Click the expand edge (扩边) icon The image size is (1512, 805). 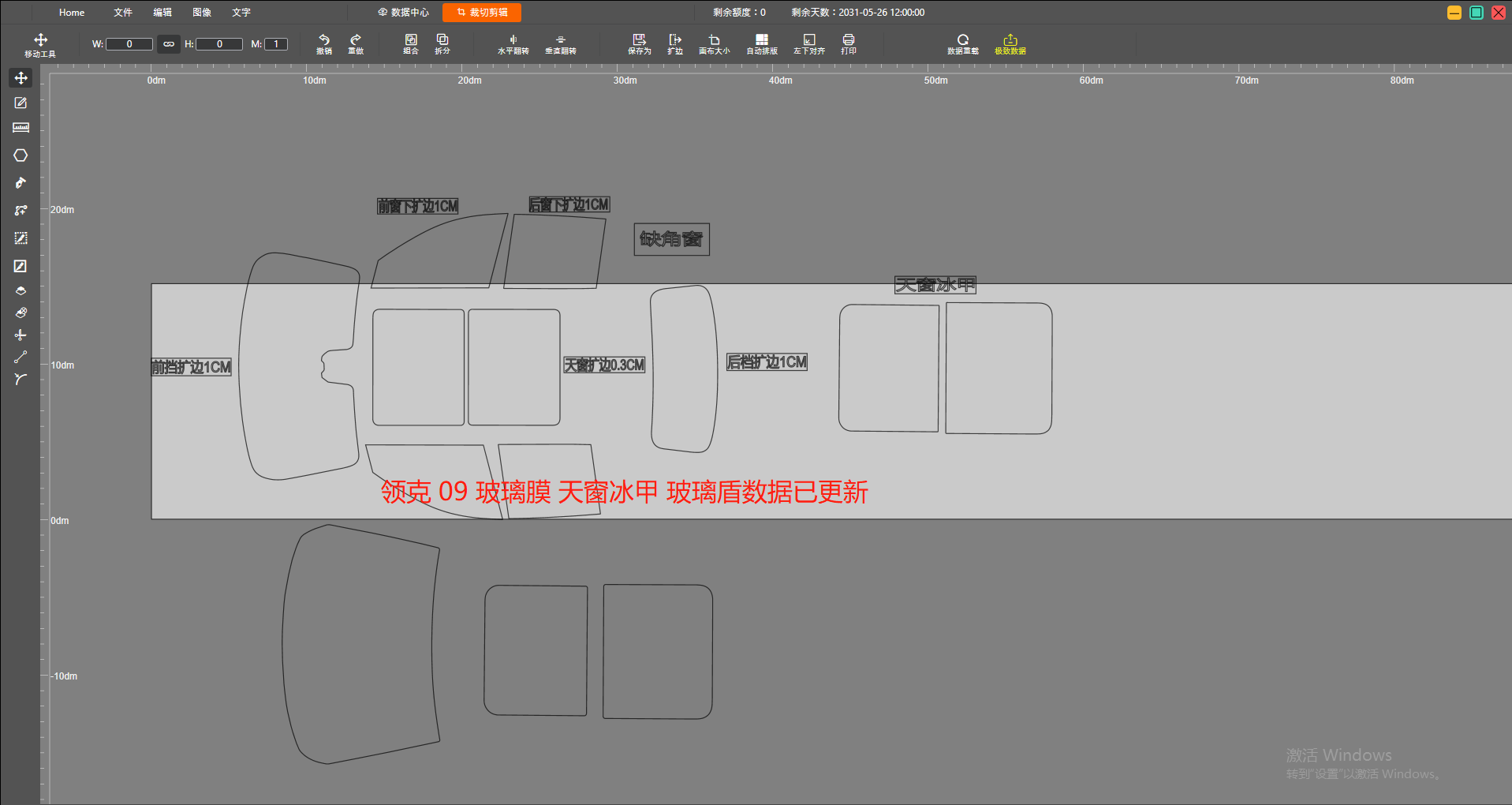tap(675, 44)
